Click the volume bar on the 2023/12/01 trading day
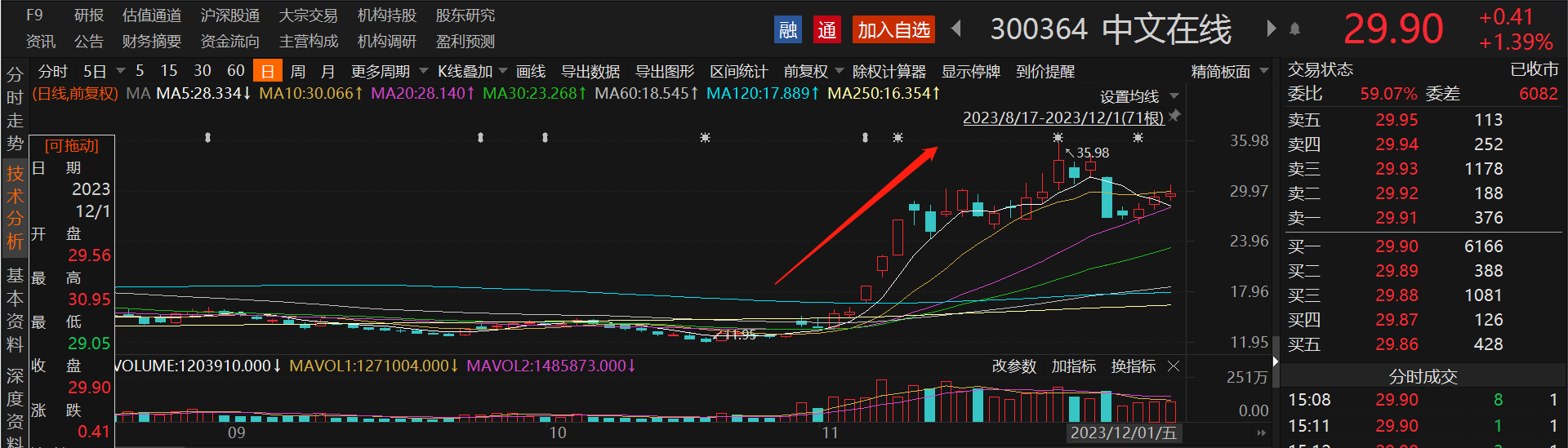 tap(1171, 410)
